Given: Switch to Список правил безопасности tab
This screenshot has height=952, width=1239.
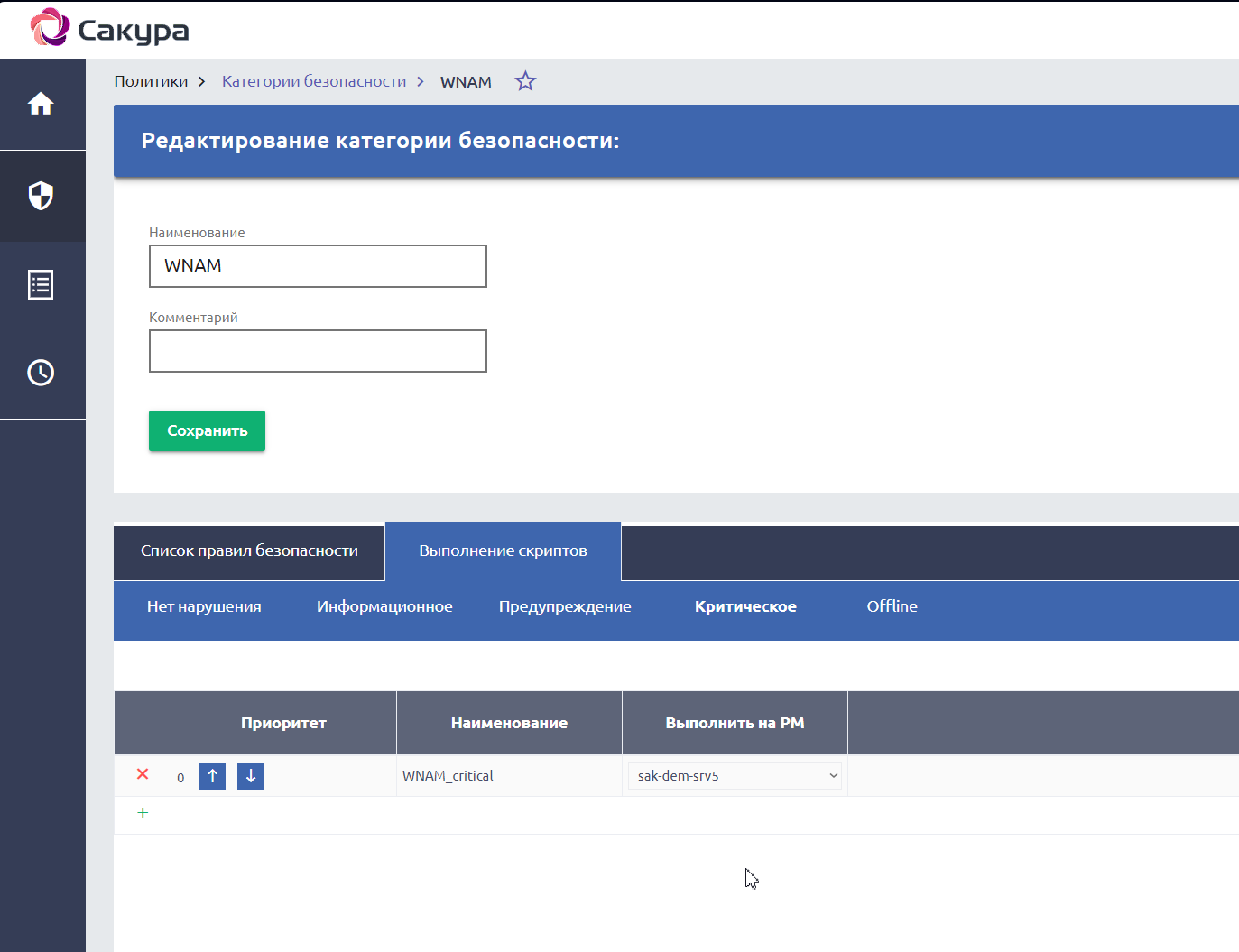Looking at the screenshot, I should click(x=249, y=550).
